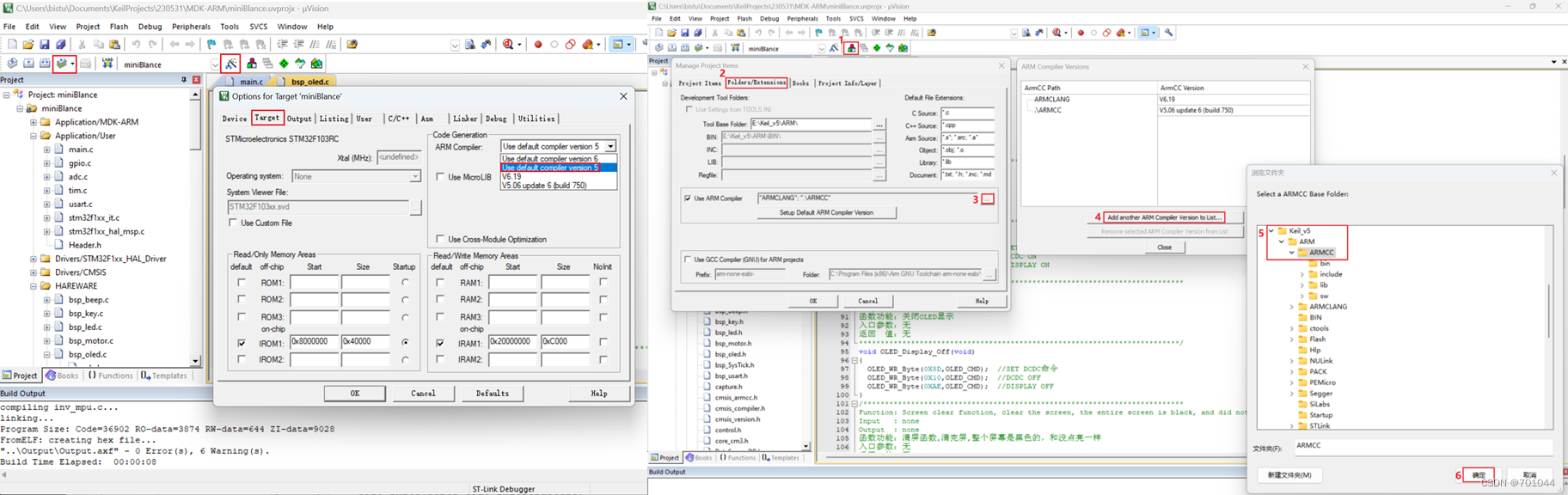Collapse HAREWARE group in project tree

[x=34, y=286]
